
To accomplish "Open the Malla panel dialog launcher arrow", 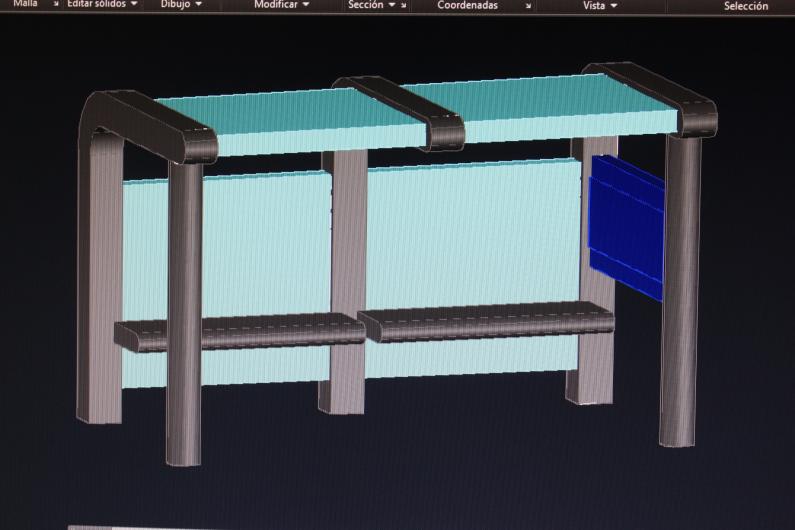I will pos(56,5).
